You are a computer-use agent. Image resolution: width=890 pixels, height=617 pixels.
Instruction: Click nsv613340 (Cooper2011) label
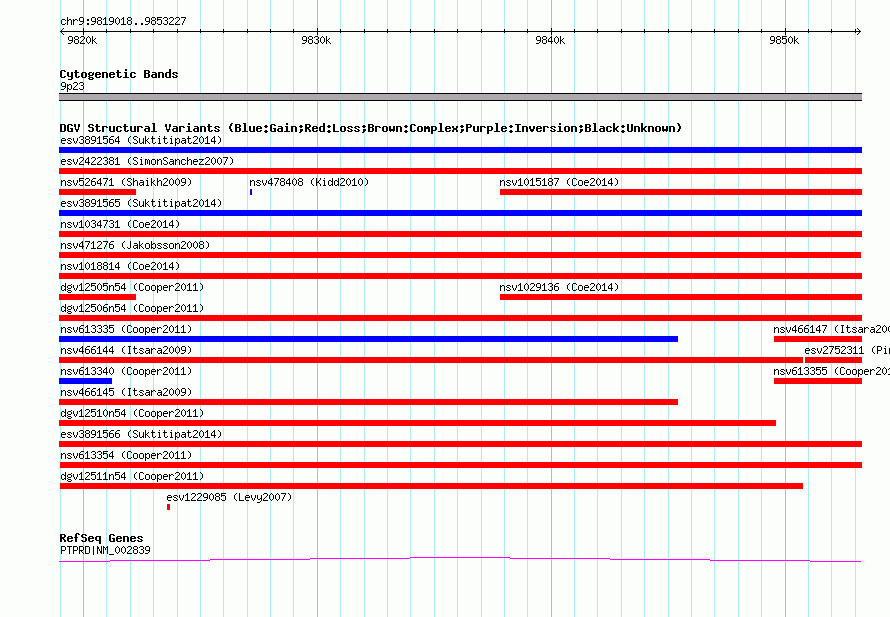coord(126,371)
